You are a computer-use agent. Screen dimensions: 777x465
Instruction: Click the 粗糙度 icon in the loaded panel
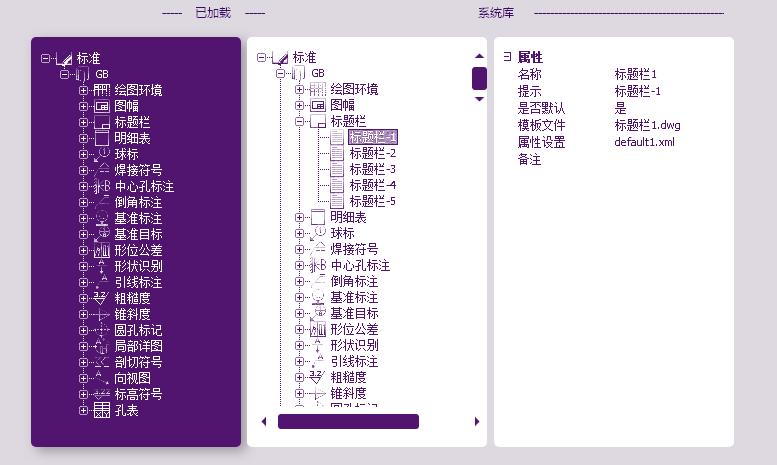pos(102,298)
